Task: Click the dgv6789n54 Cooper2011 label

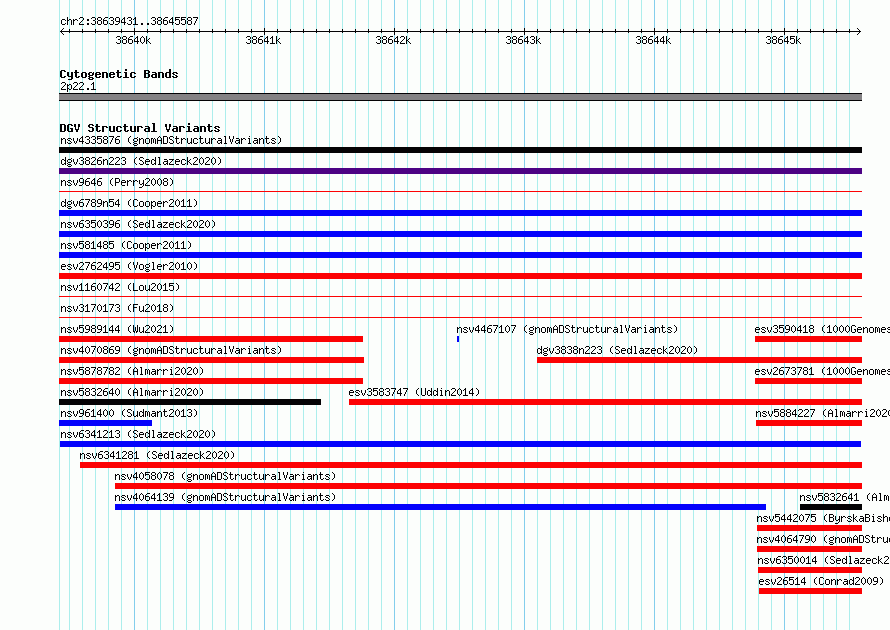Action: pos(129,203)
